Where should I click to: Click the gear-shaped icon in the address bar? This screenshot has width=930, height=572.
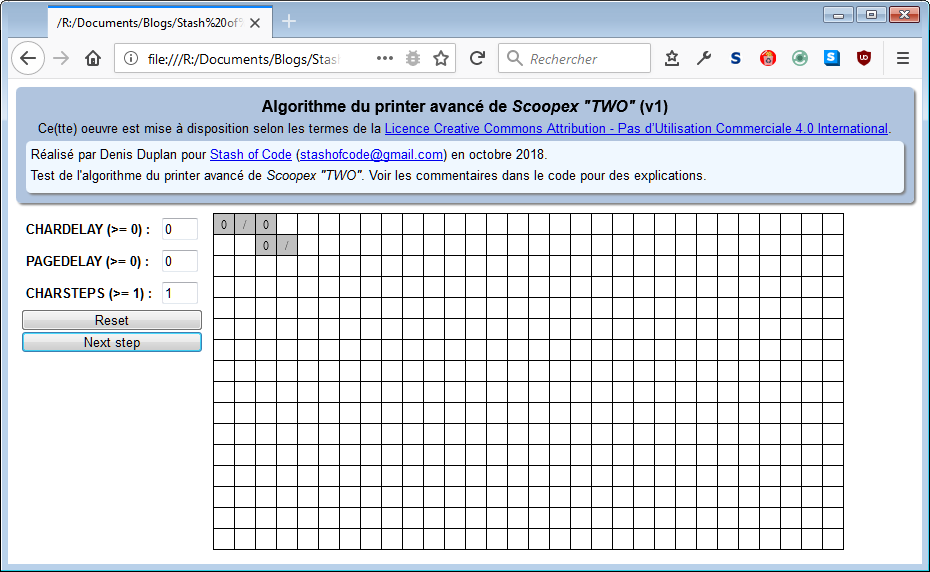pyautogui.click(x=413, y=58)
